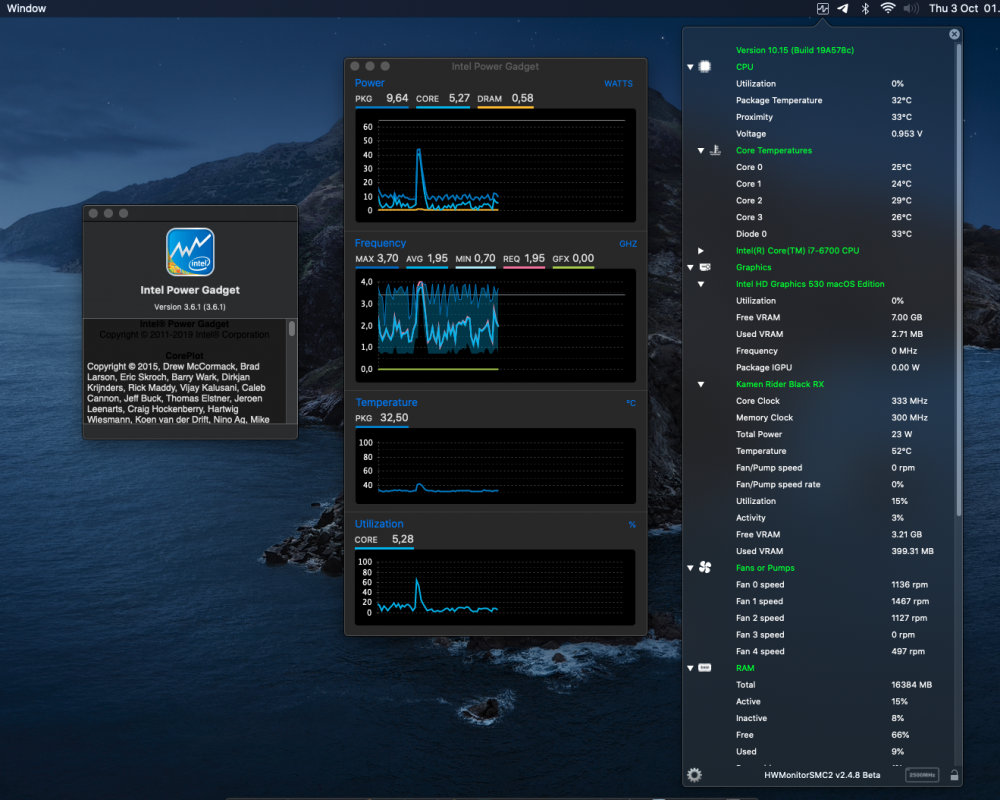The image size is (1000, 800).
Task: Collapse the CPU section
Action: pos(690,67)
